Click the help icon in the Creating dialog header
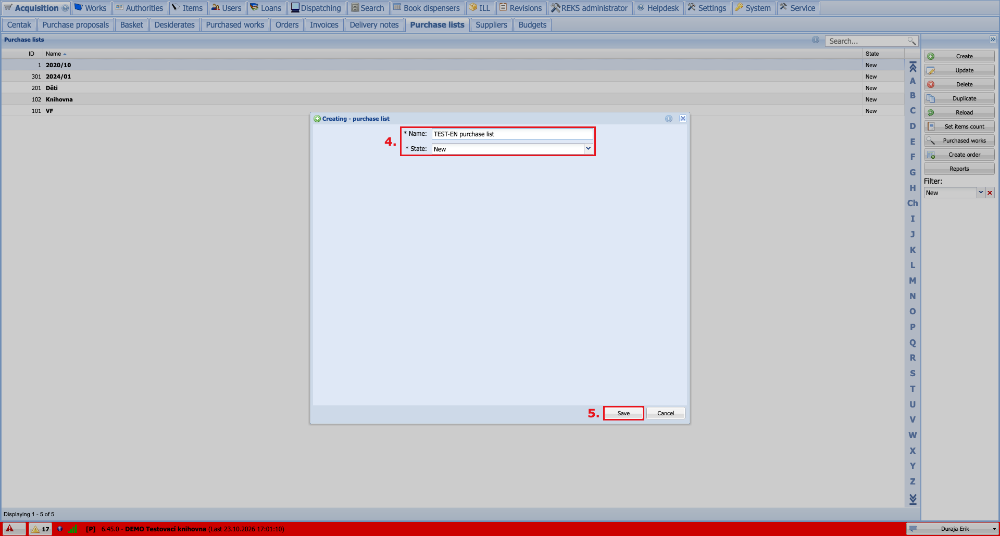The width and height of the screenshot is (1000, 536). pyautogui.click(x=669, y=119)
